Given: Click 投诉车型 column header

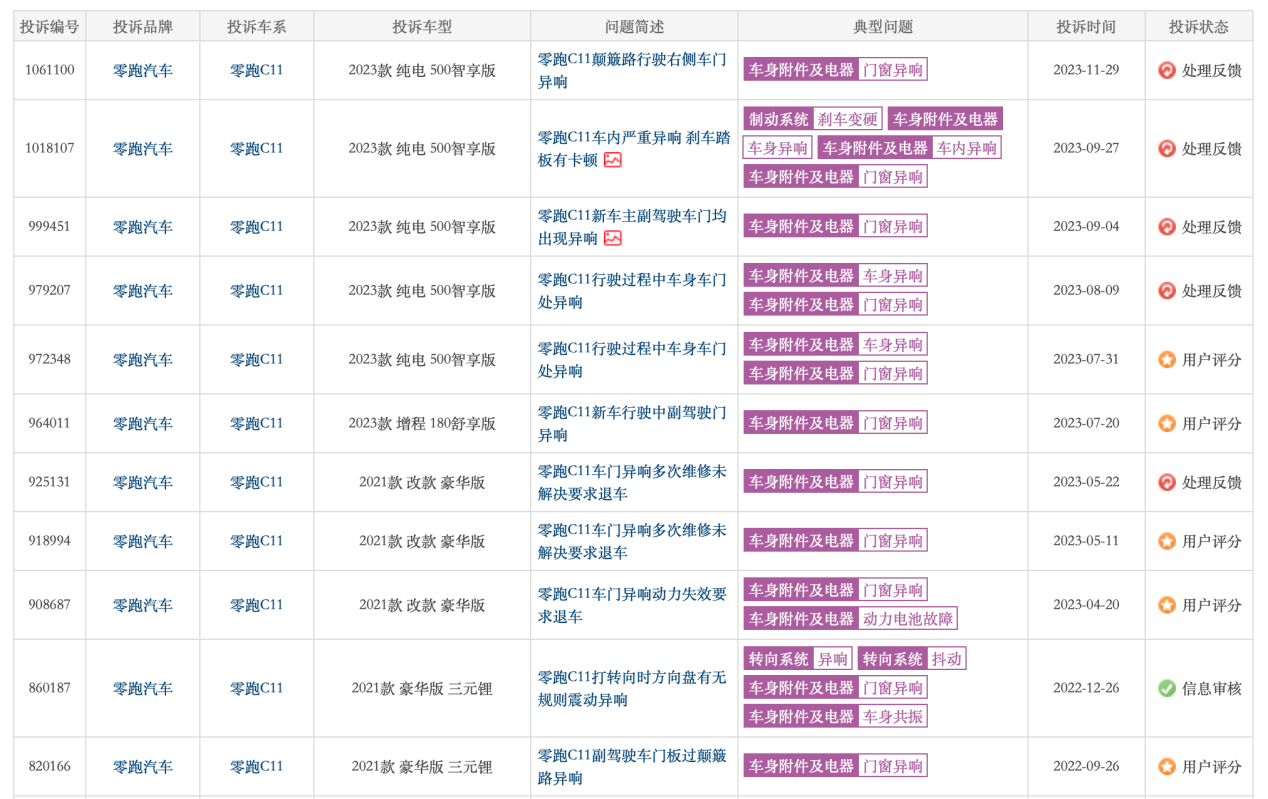Looking at the screenshot, I should click(x=422, y=27).
